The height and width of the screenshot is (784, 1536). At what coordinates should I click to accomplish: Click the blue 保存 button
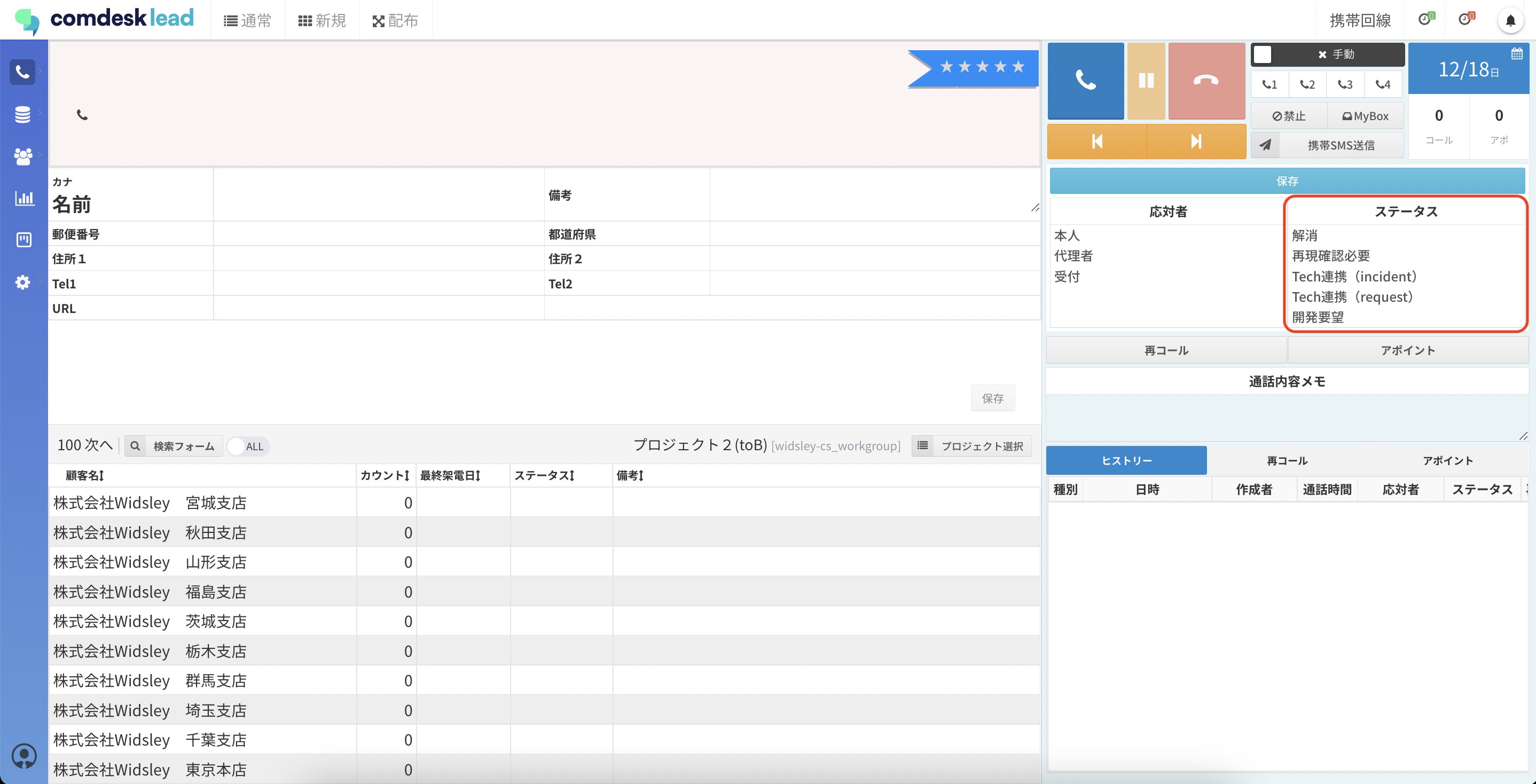(x=1286, y=181)
